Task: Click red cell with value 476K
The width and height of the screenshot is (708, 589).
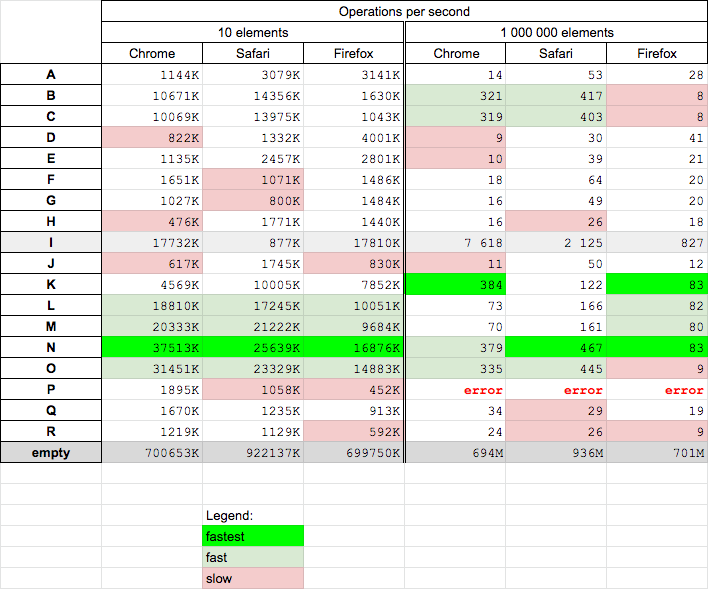Action: 152,221
